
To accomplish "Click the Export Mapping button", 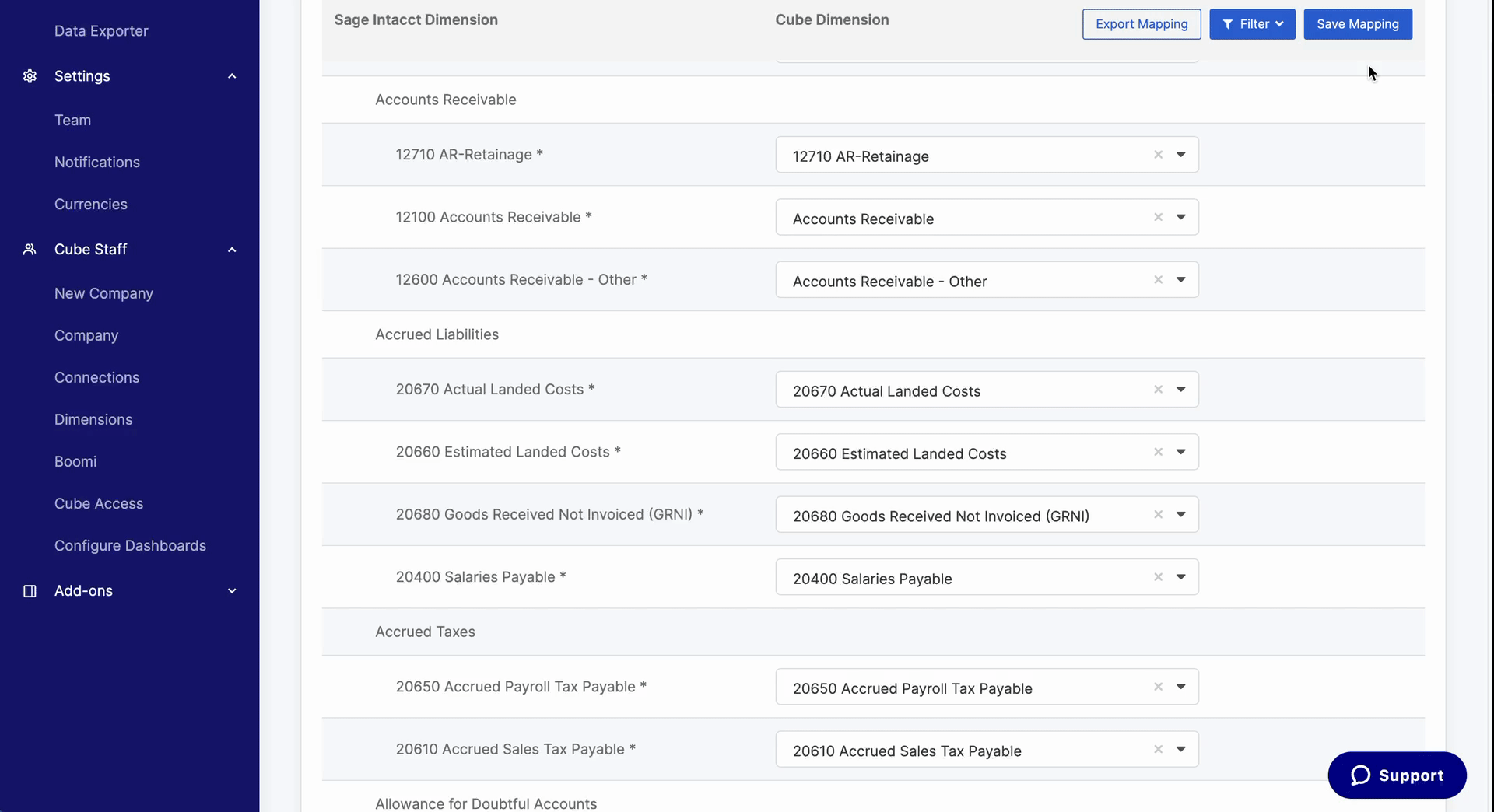I will pos(1142,24).
